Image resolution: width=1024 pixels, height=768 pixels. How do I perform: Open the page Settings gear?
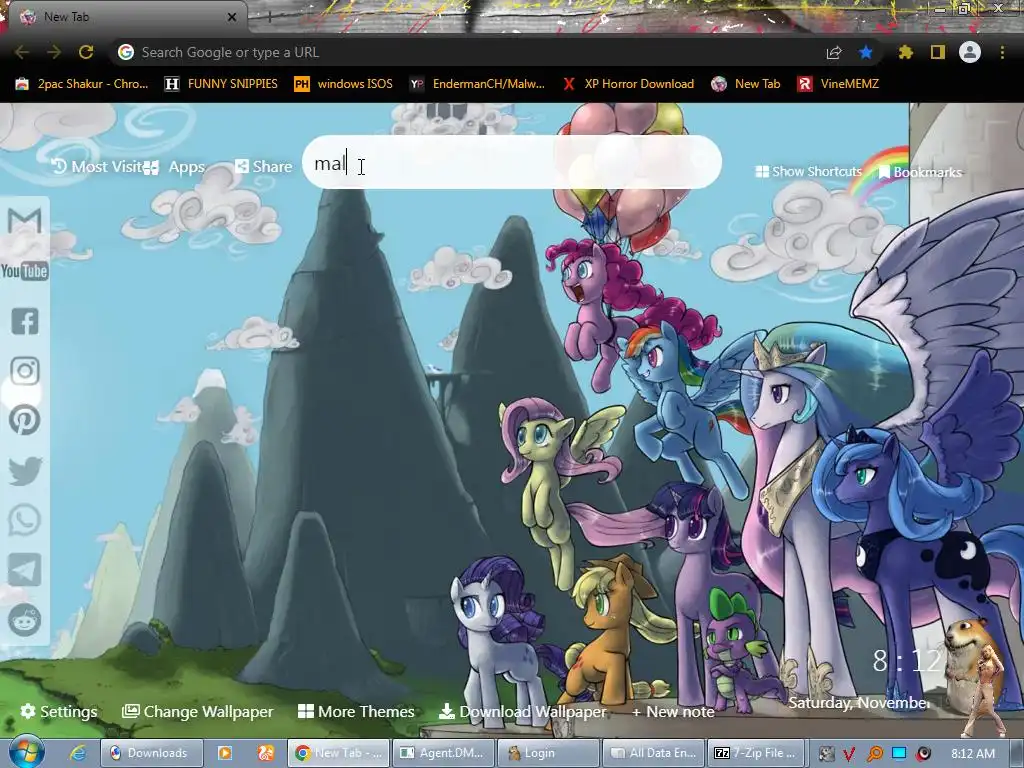[x=59, y=711]
